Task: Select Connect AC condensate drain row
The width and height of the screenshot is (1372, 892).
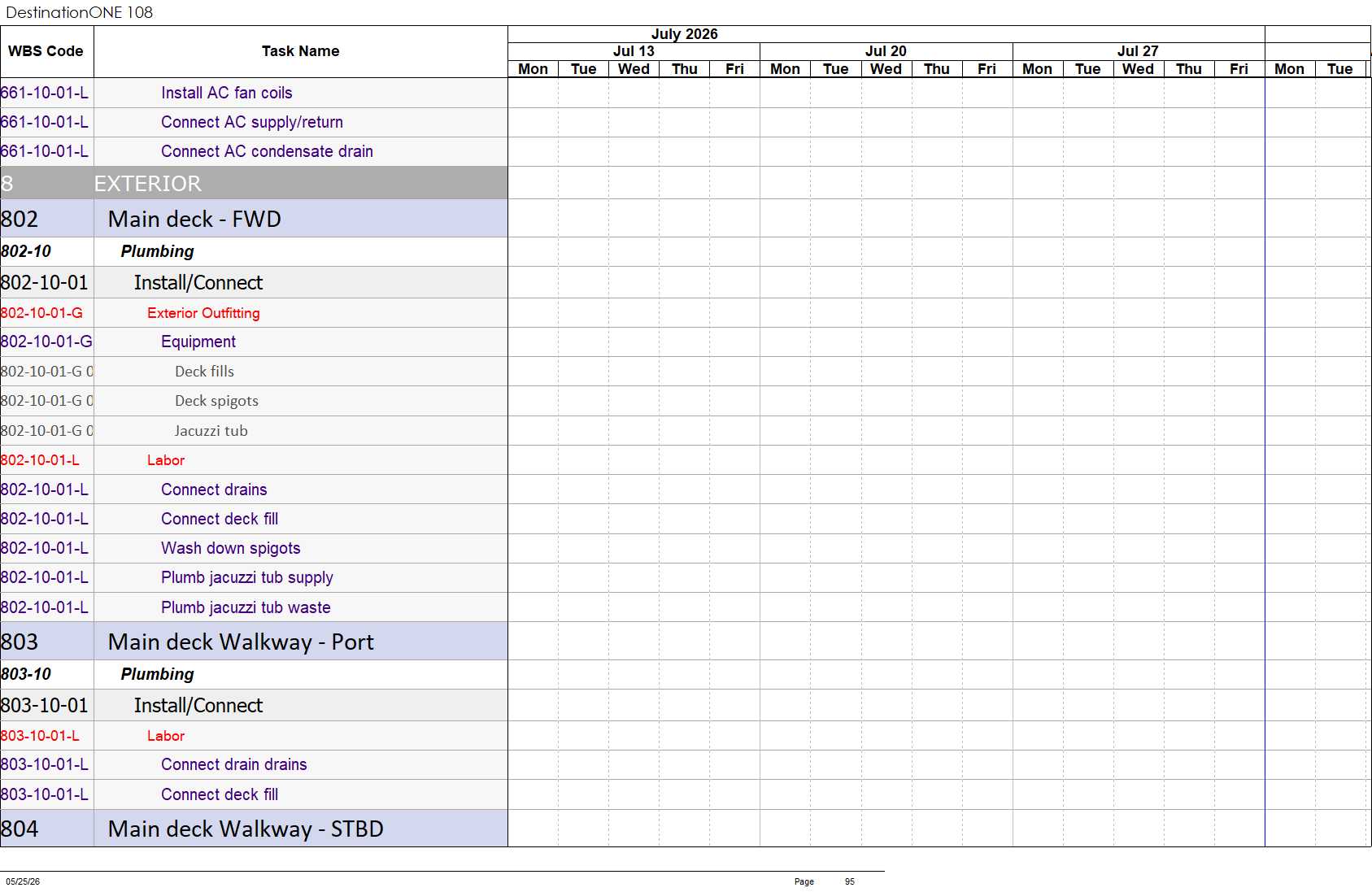Action: tap(254, 151)
